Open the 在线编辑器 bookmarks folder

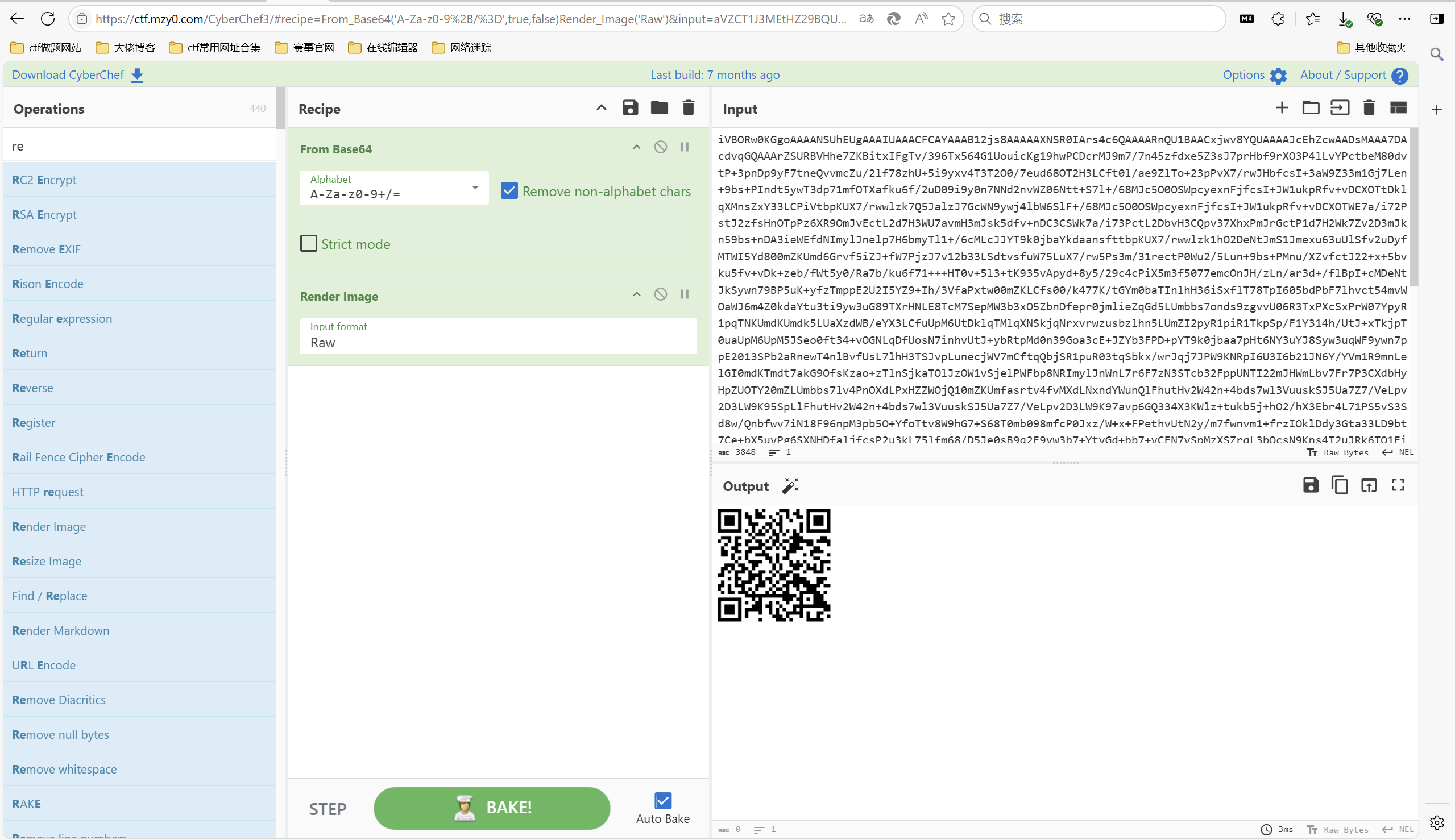(x=383, y=47)
